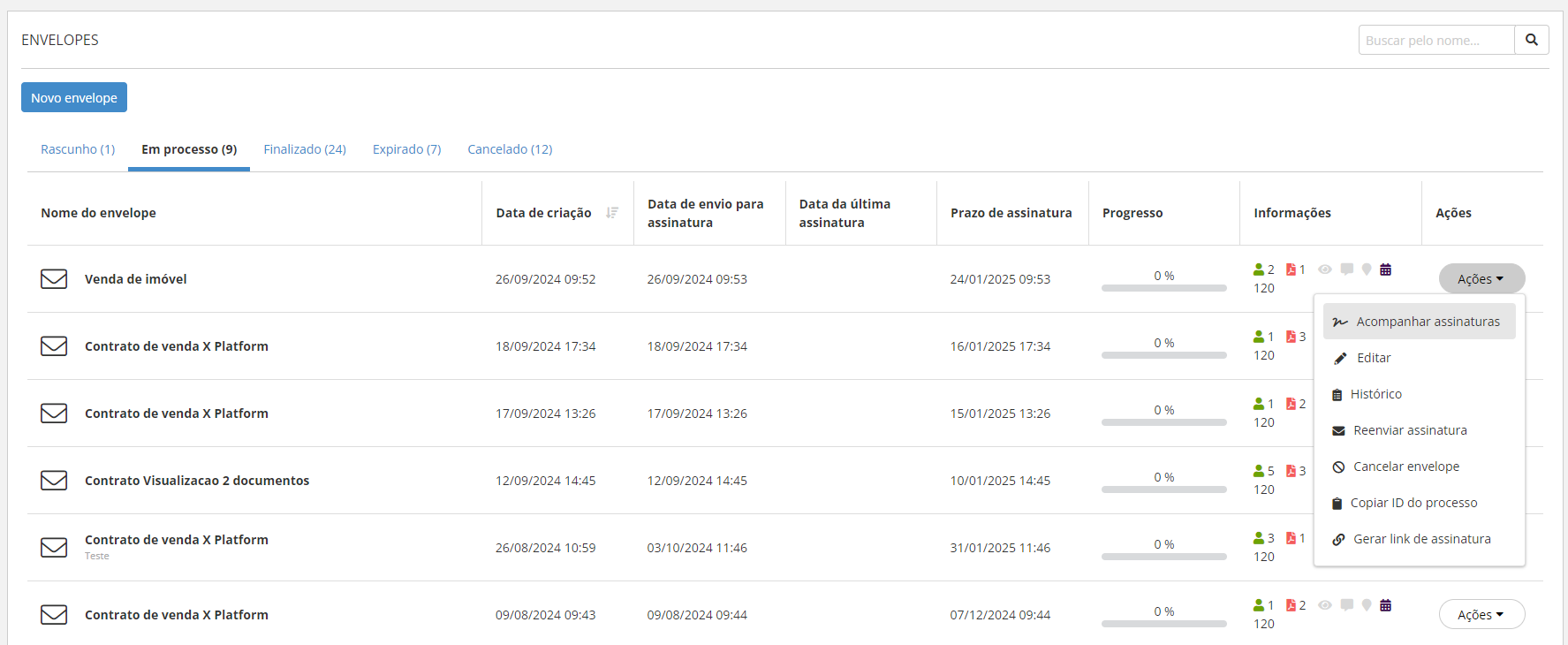
Task: Click PDF icon in the 09/08/2024 09:43 row
Action: 1291,605
